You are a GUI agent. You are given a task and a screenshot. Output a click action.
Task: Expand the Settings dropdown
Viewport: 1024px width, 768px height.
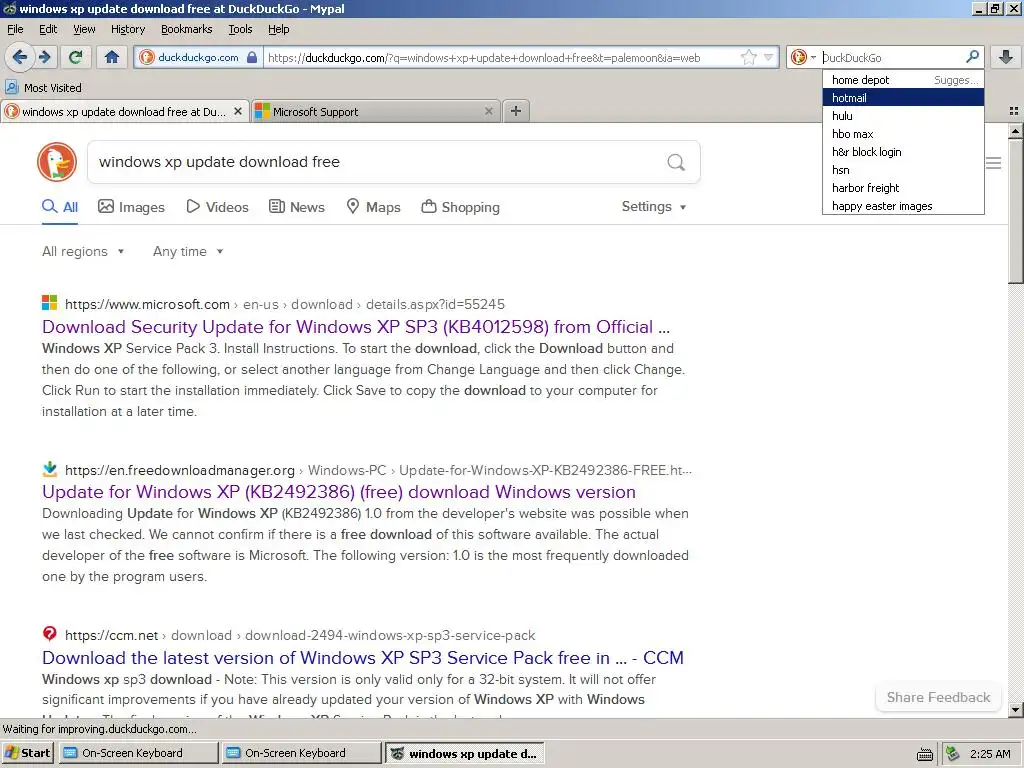point(654,206)
